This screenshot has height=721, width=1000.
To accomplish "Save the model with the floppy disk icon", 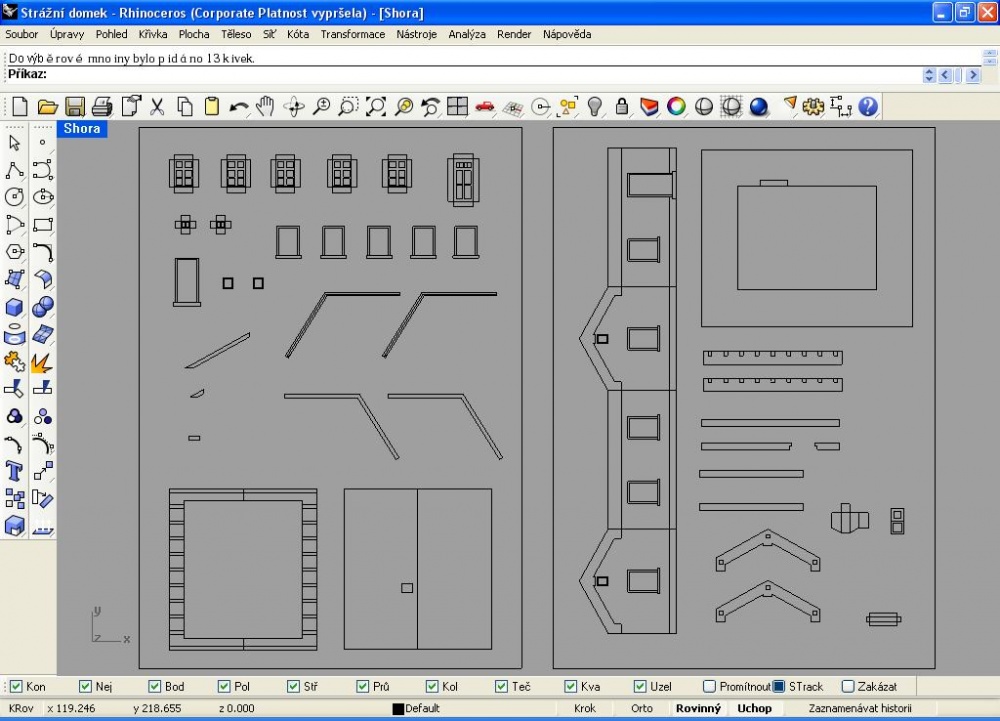I will 75,106.
